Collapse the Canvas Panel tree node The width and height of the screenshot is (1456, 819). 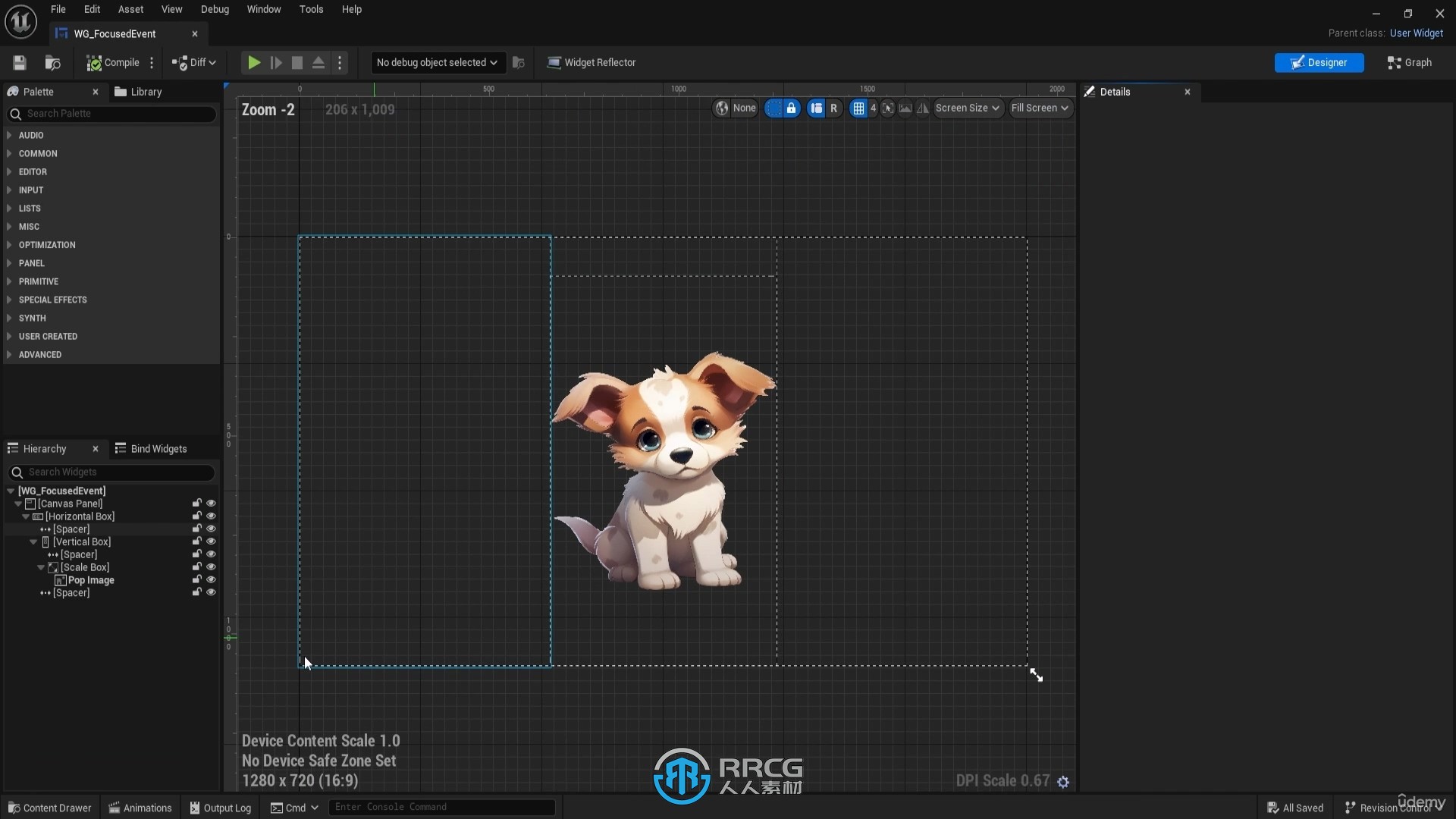pos(18,504)
